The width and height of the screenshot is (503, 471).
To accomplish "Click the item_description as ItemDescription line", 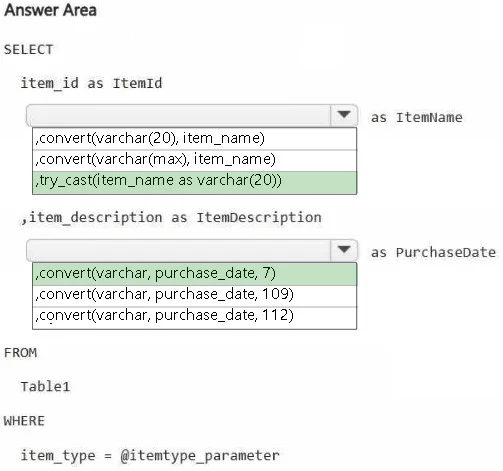I will pos(171,218).
